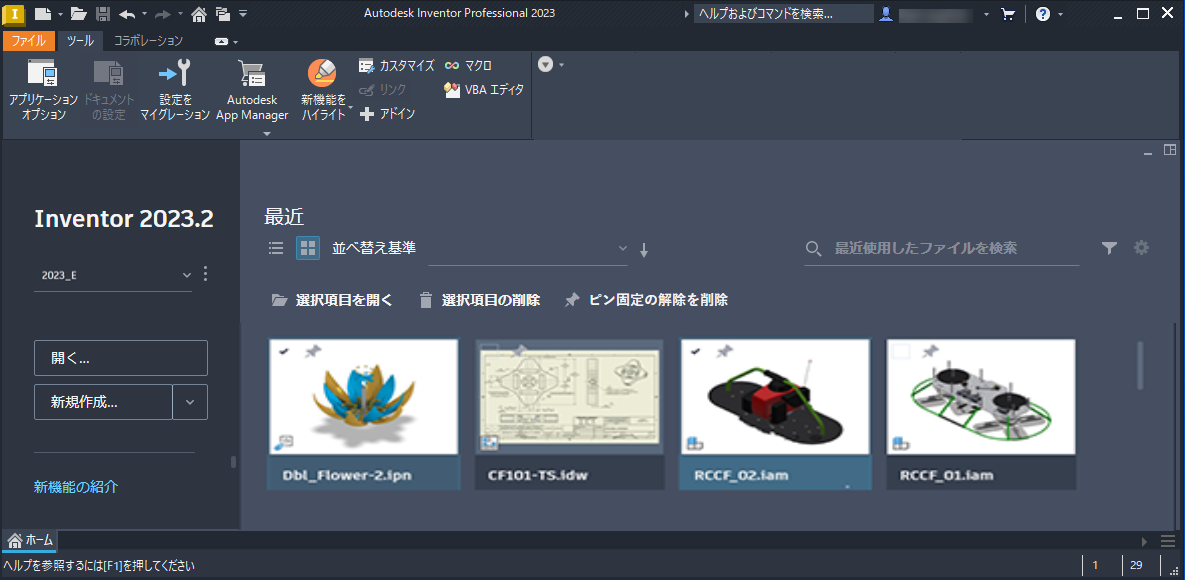Click the ヘルプおよびコマンドを検索 search box
Viewport: 1185px width, 580px height.
pos(784,14)
